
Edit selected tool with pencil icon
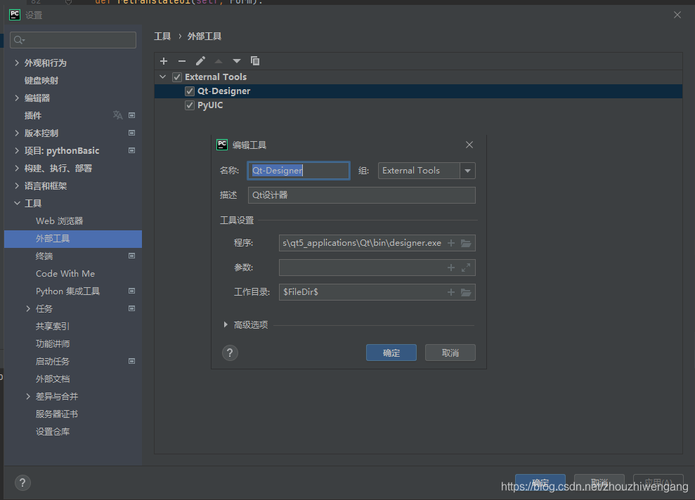(x=200, y=61)
